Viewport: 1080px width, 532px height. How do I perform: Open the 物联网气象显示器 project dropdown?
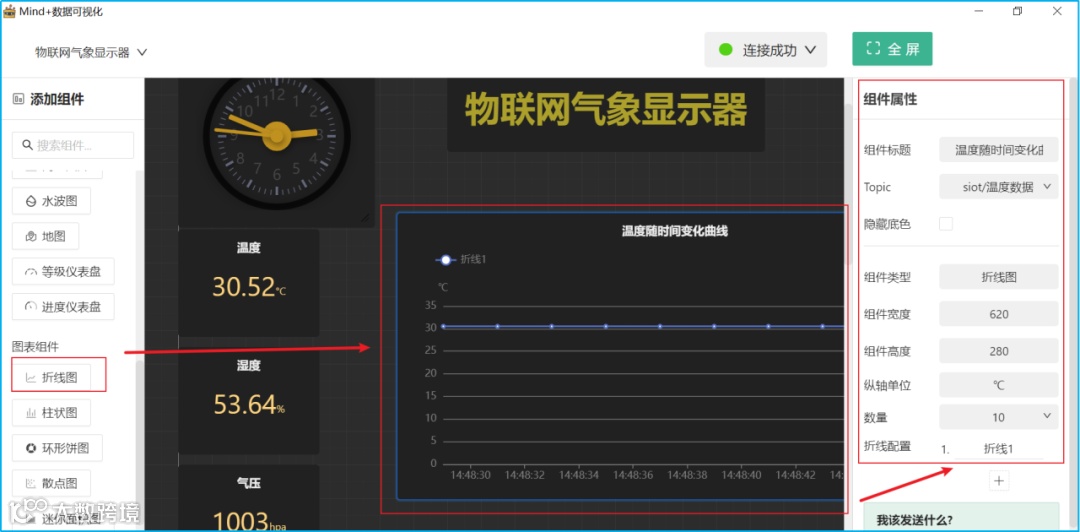tap(91, 52)
